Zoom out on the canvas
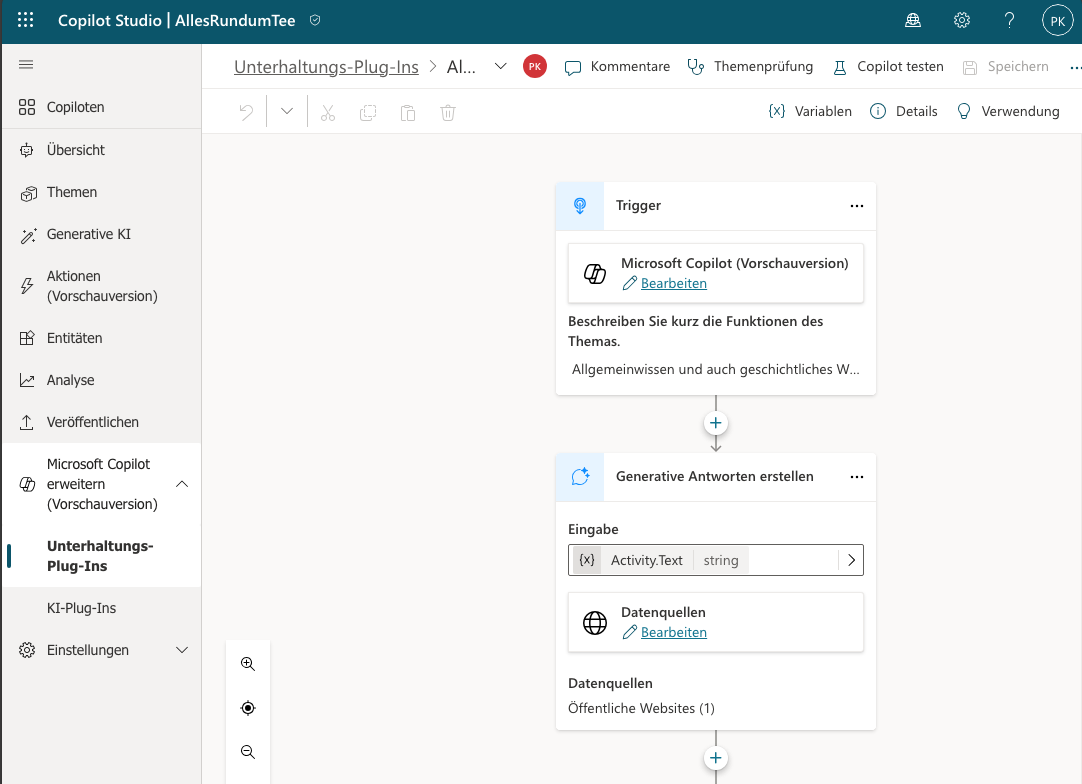Viewport: 1082px width, 784px height. [248, 752]
